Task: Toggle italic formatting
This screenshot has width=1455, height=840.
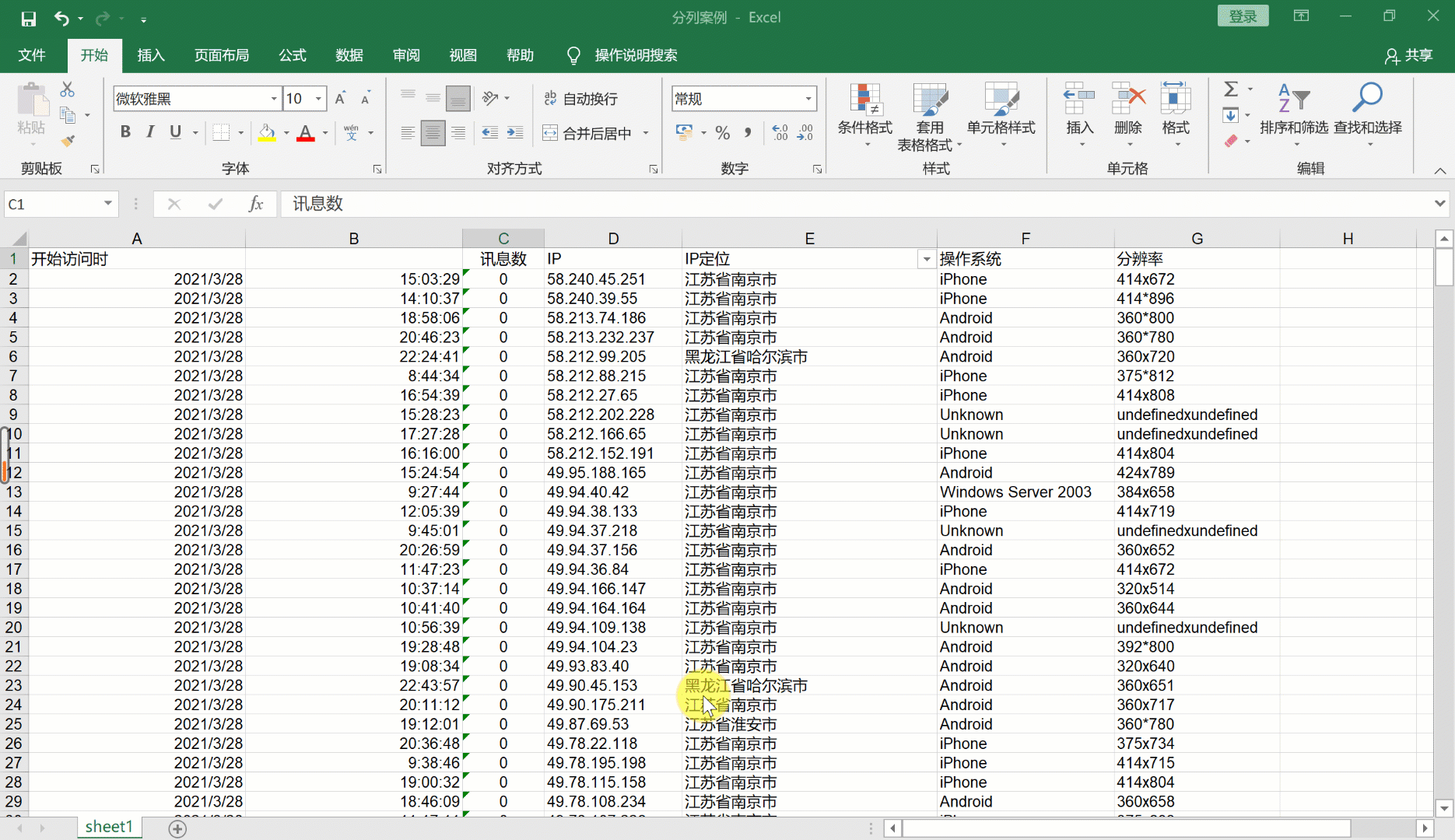Action: [x=150, y=132]
